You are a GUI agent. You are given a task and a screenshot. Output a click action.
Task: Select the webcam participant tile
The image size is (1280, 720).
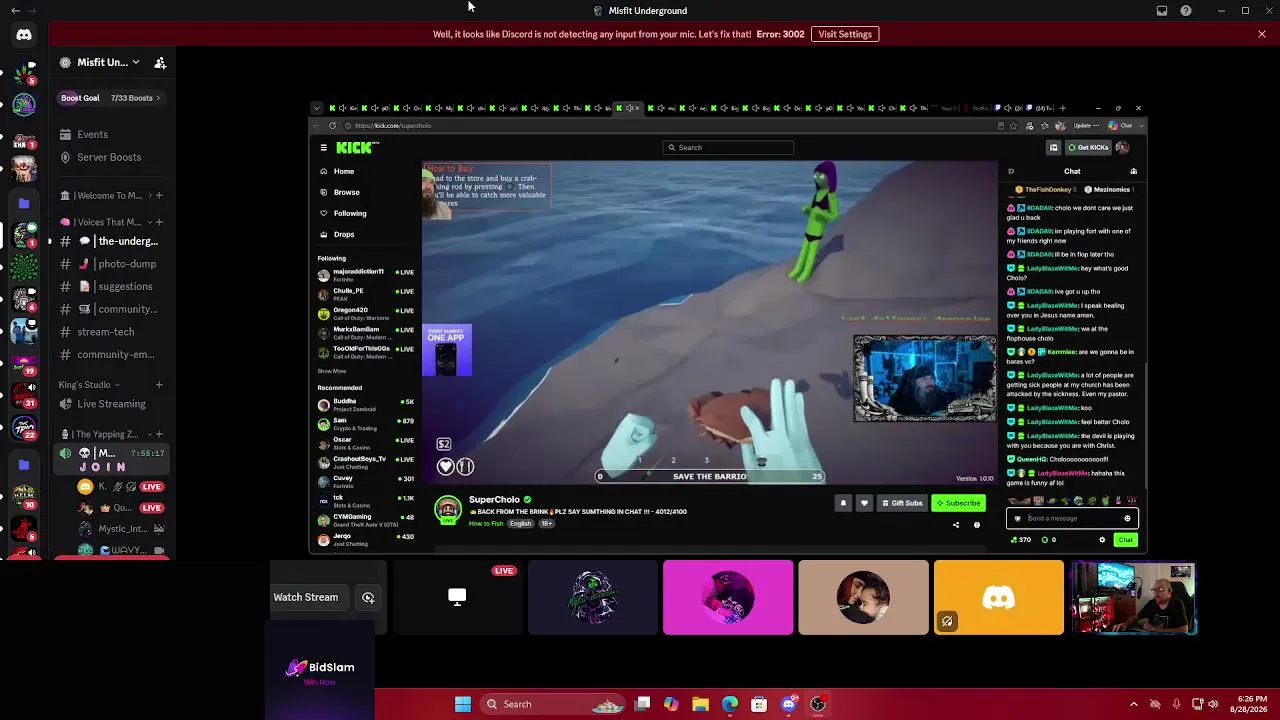[x=1134, y=597]
